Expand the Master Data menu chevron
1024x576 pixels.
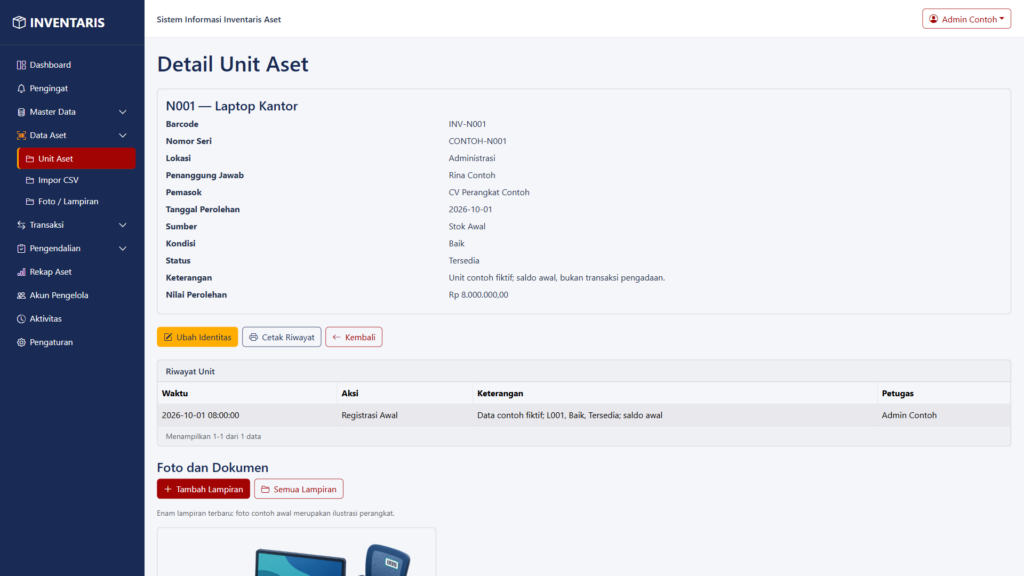click(122, 112)
